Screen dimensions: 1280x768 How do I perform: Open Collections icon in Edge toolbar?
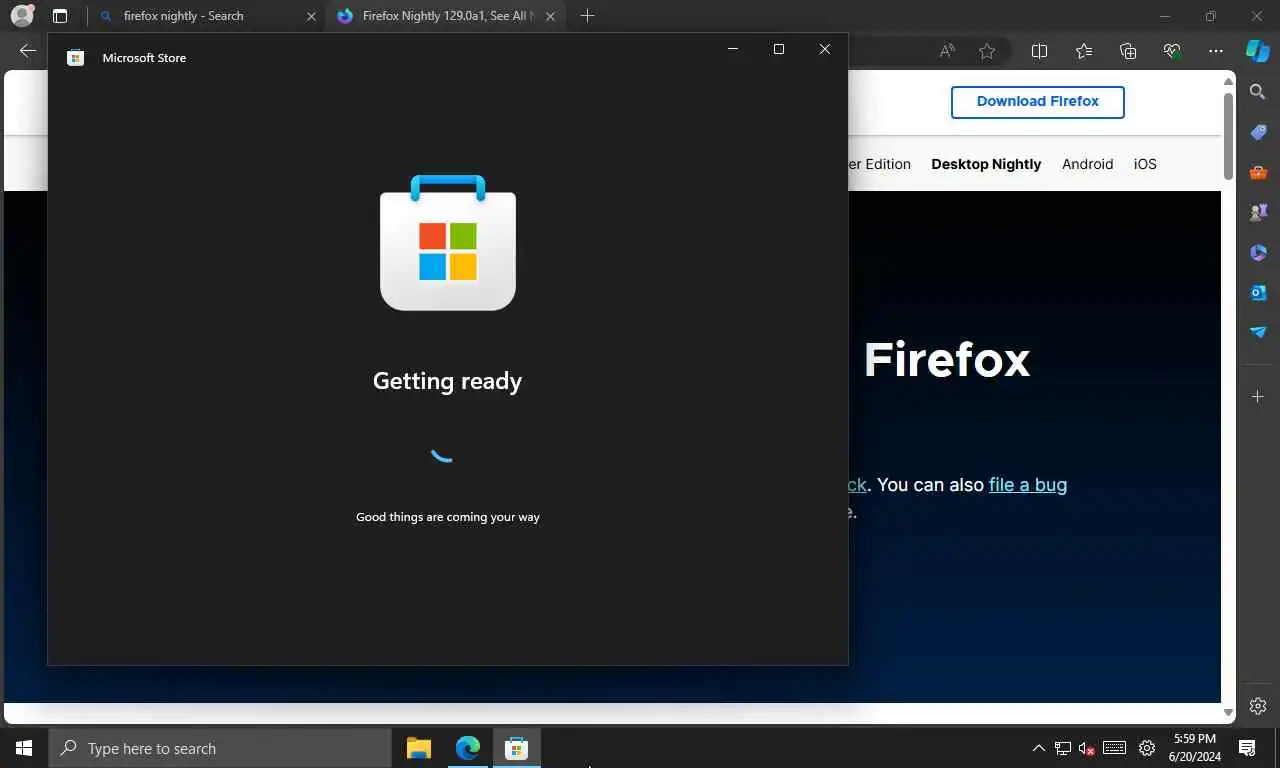(1128, 51)
